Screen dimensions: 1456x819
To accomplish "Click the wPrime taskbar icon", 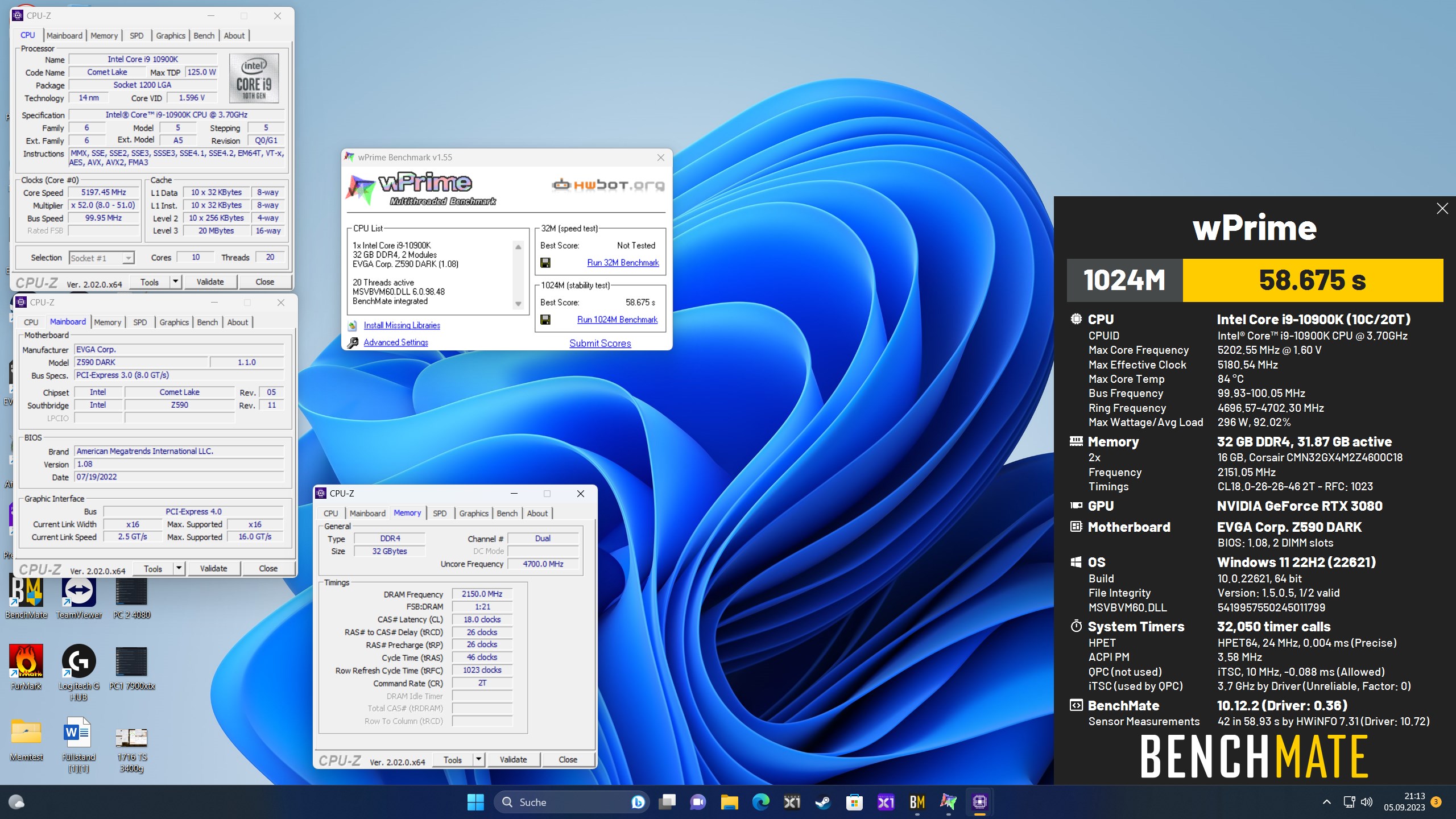I will (948, 802).
